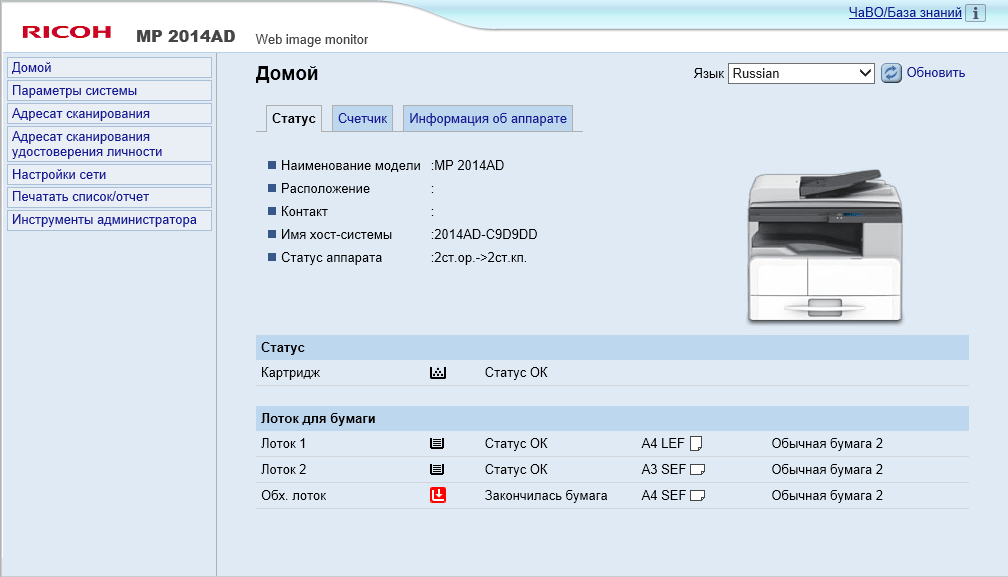The width and height of the screenshot is (1008, 577).
Task: Click Обычная бумага 2 in Обх. лоток row
Action: click(x=827, y=495)
